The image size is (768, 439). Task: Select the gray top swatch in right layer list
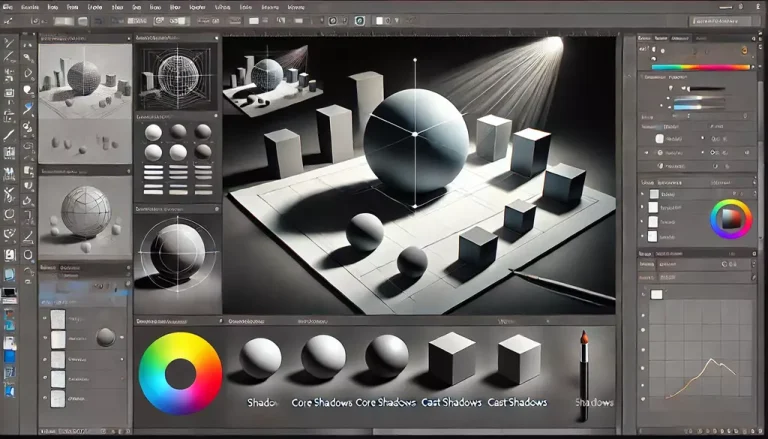point(654,194)
